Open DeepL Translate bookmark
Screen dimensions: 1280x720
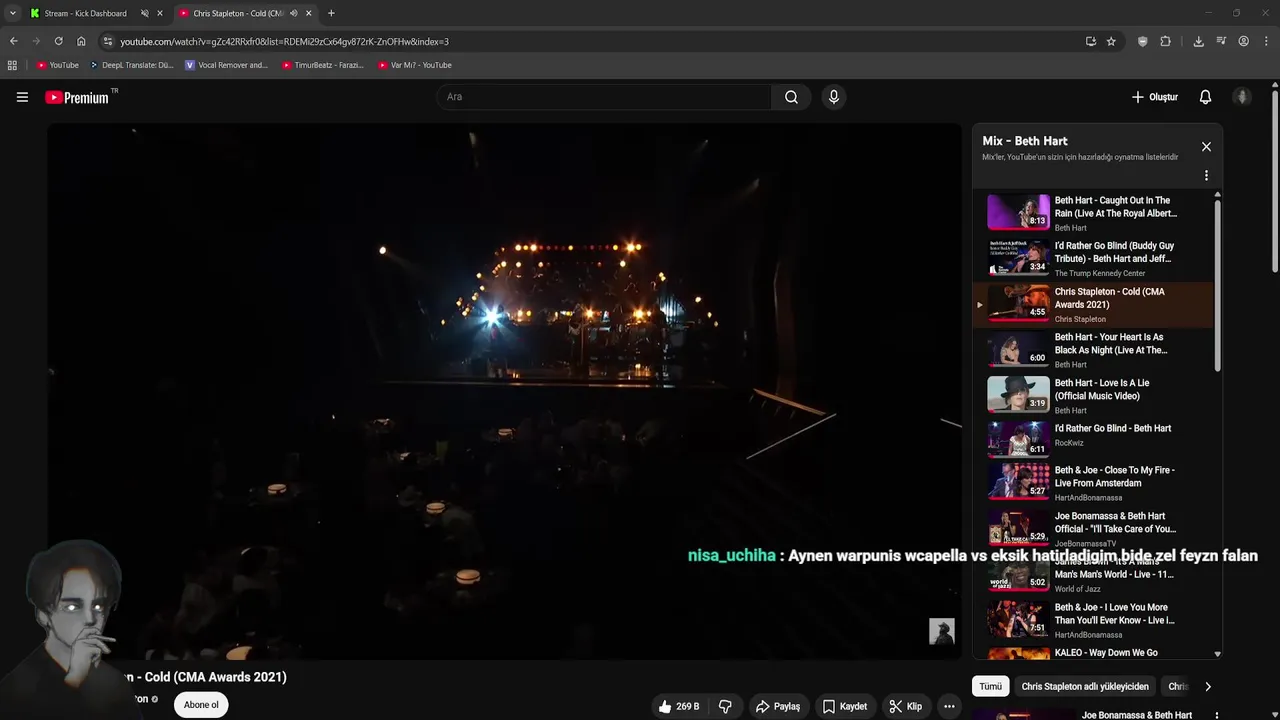point(131,65)
